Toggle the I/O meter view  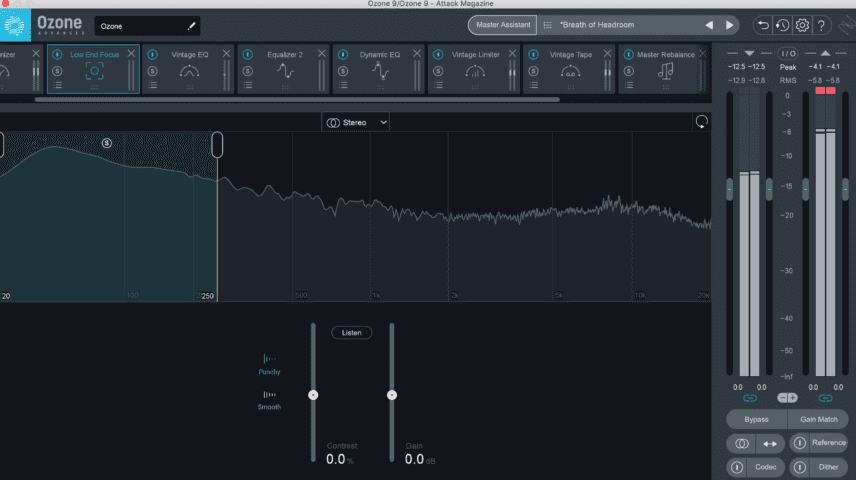point(788,53)
